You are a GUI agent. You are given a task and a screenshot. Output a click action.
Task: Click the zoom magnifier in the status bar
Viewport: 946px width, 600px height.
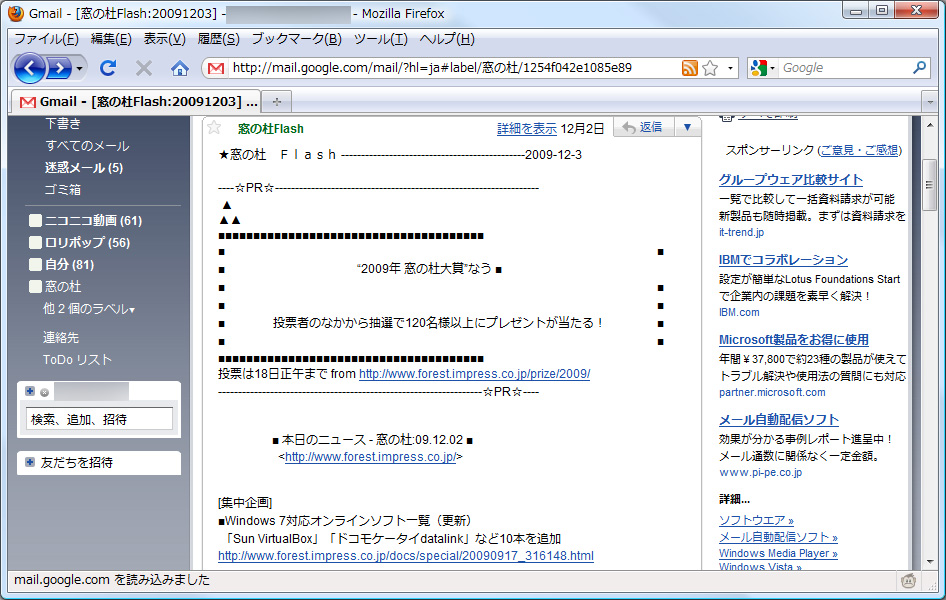coord(908,580)
